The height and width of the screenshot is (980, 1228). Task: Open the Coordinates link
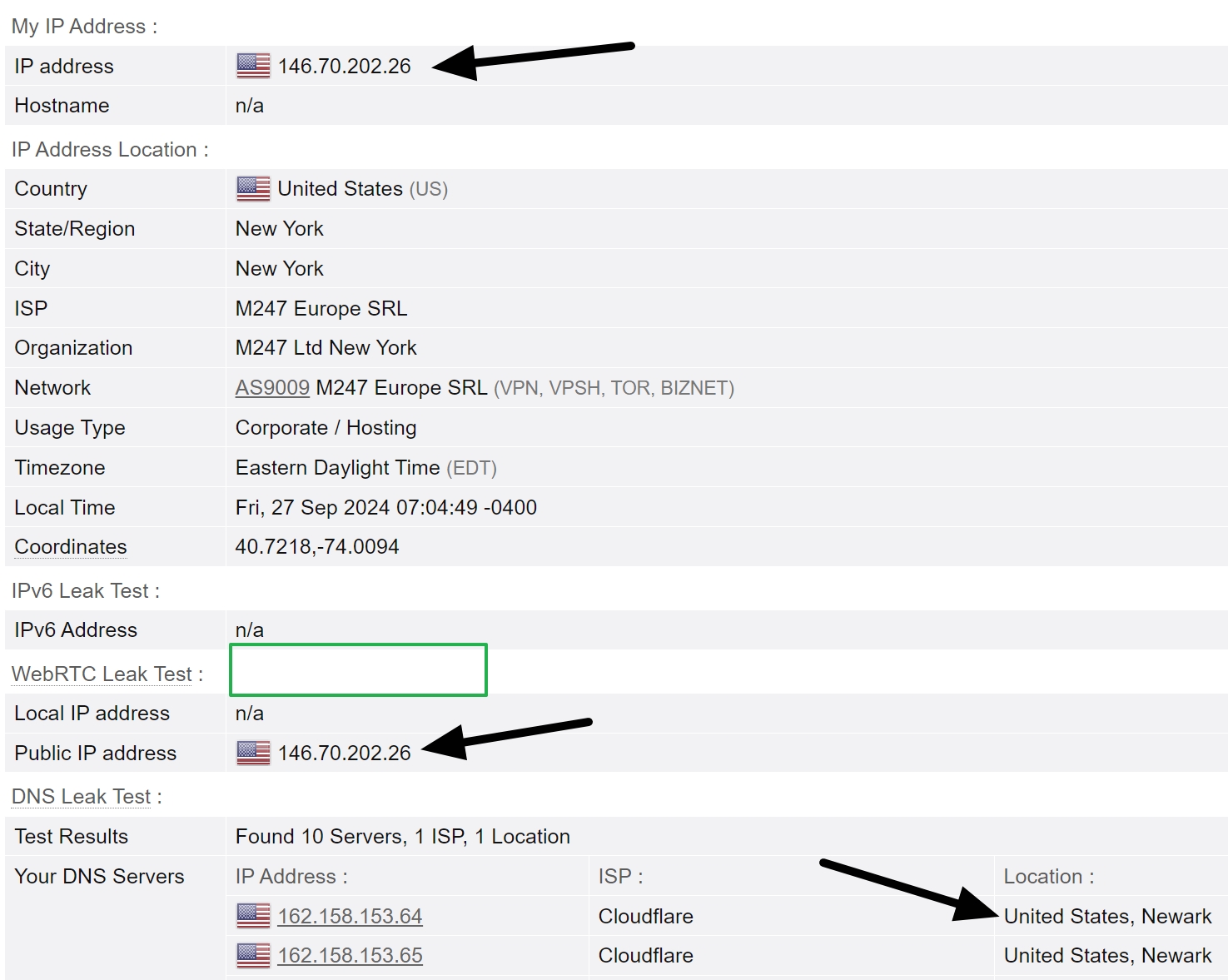pos(70,546)
